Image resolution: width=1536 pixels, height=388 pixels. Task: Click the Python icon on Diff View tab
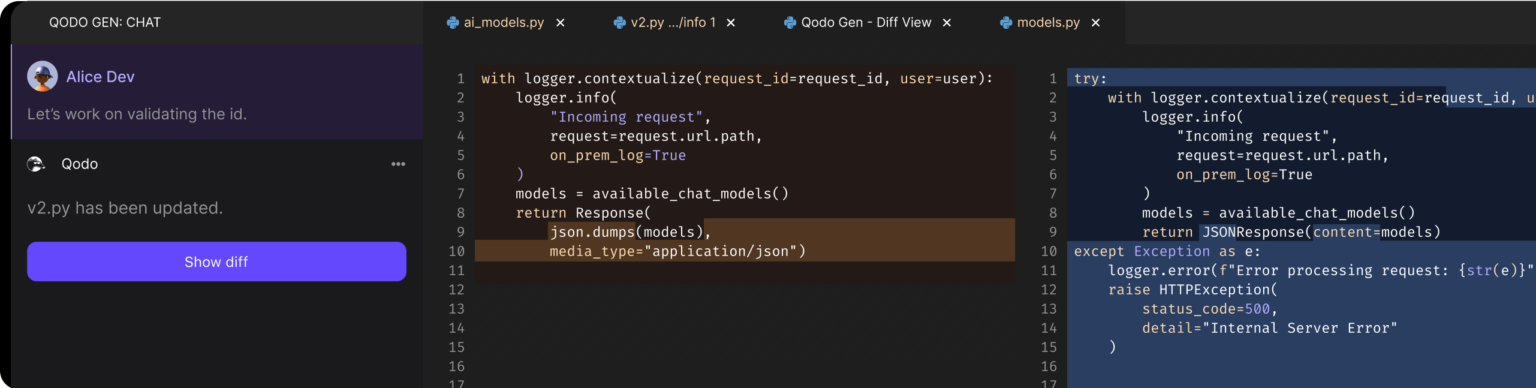point(790,22)
